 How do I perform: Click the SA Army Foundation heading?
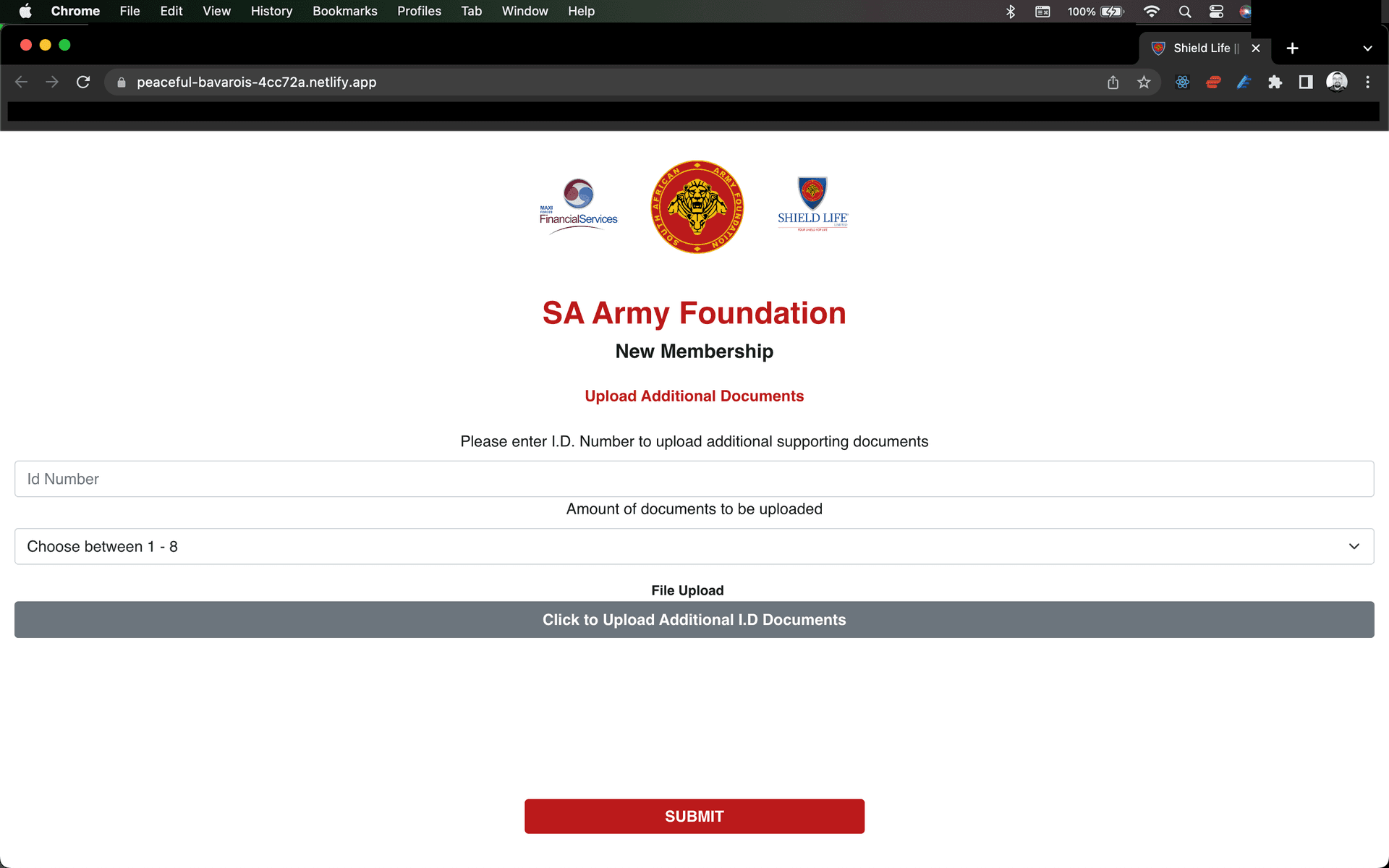694,313
